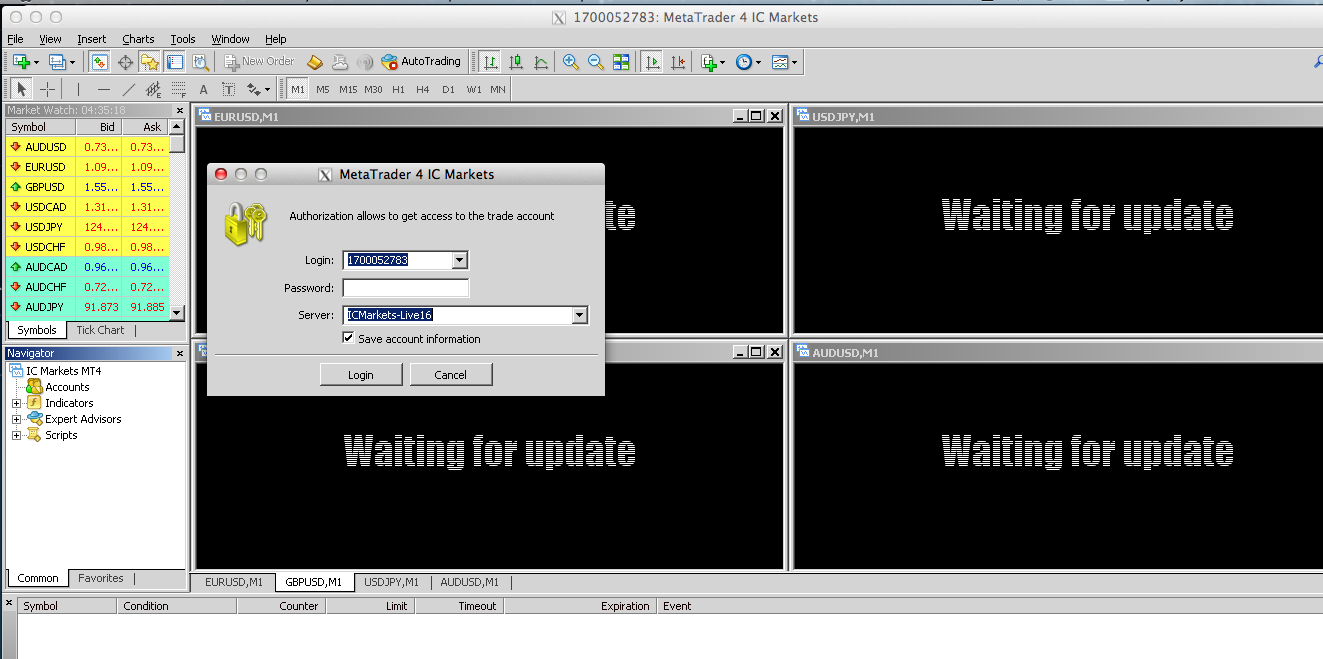Open the MetaEditor yellow book icon
1323x659 pixels.
[x=314, y=62]
